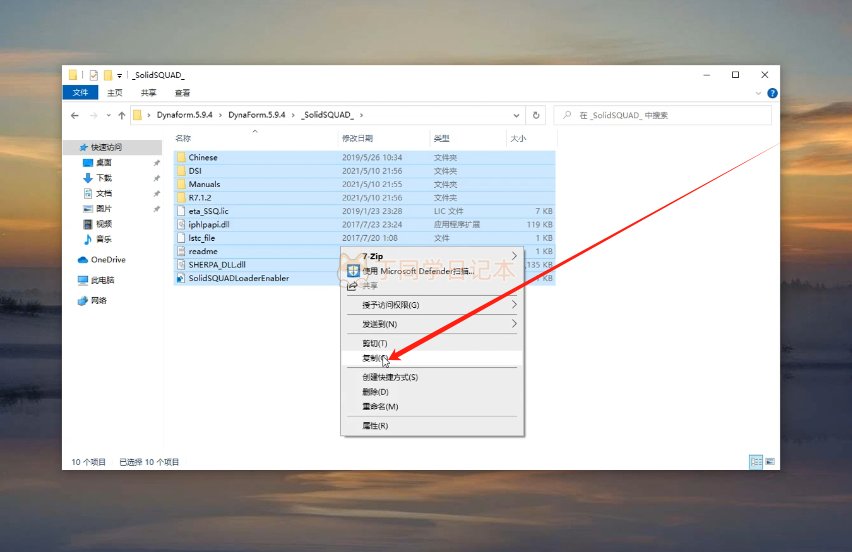852x552 pixels.
Task: Refresh the current folder view
Action: [537, 115]
